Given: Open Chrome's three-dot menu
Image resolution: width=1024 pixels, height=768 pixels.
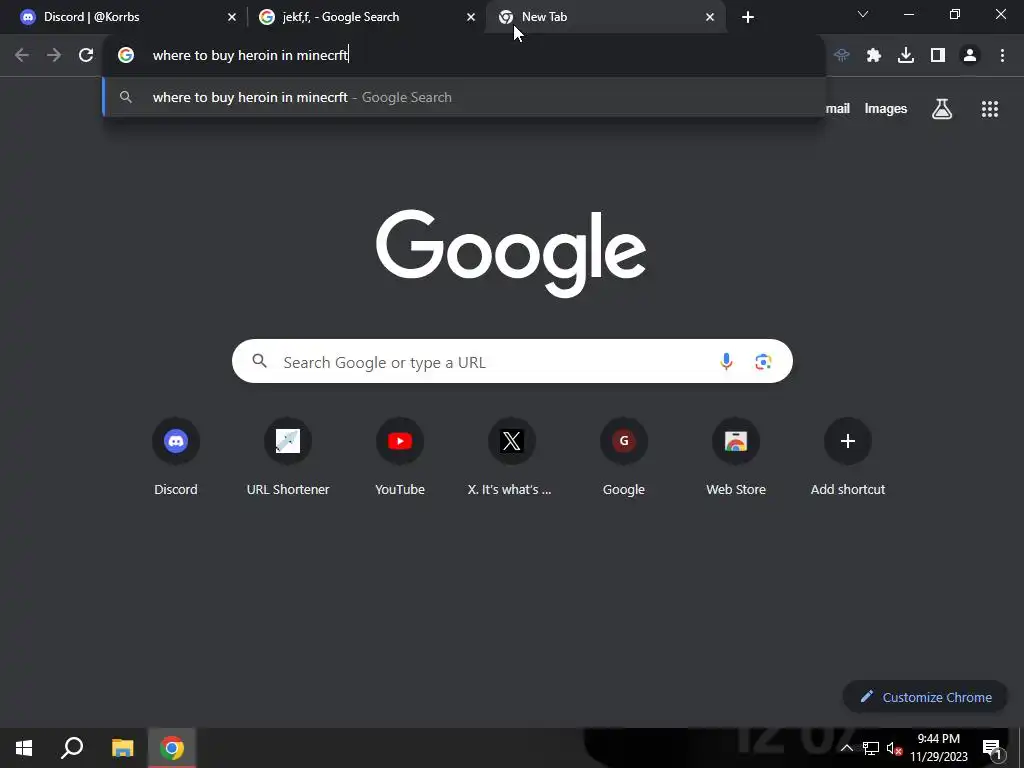Looking at the screenshot, I should click(x=1002, y=56).
